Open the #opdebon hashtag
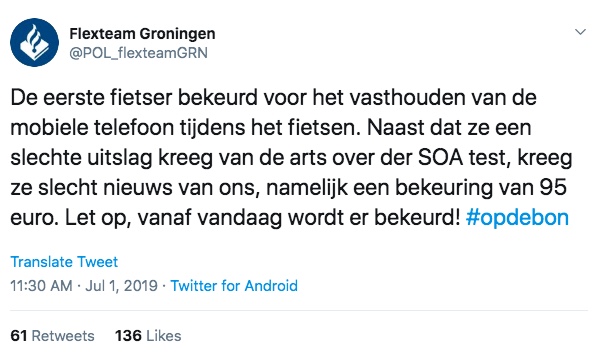 coord(517,218)
